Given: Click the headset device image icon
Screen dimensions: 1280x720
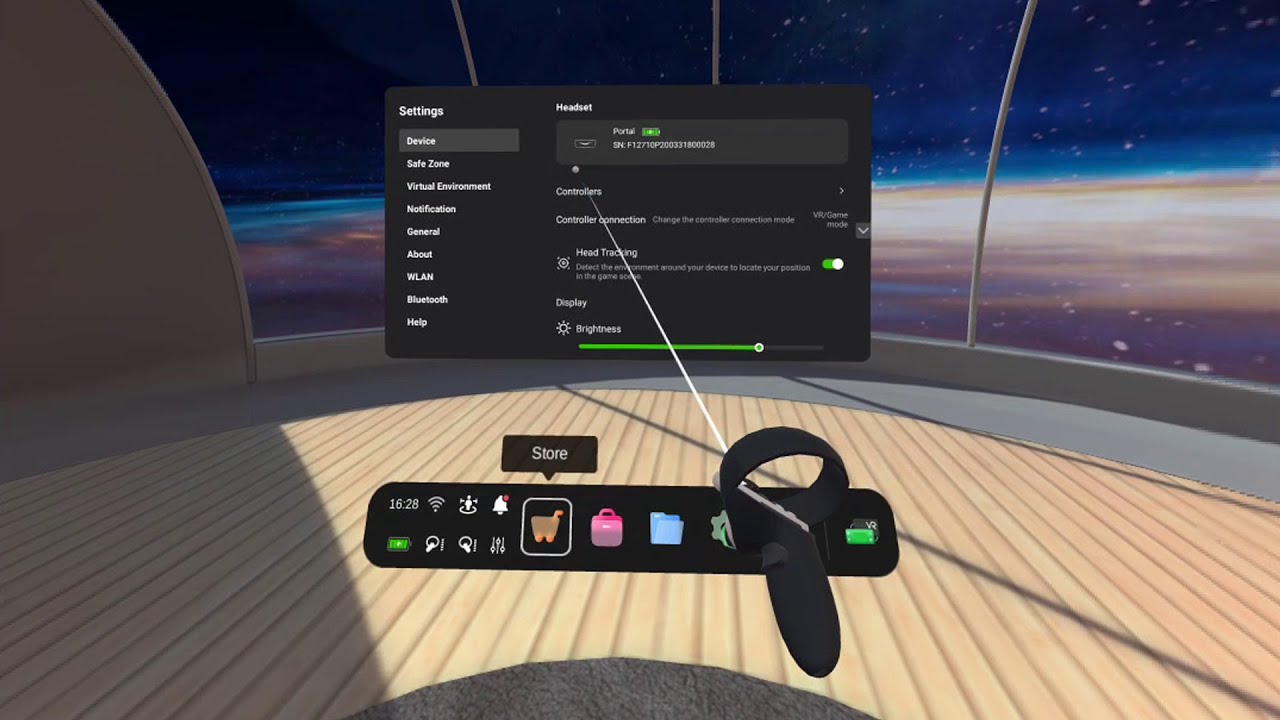Looking at the screenshot, I should (x=585, y=144).
